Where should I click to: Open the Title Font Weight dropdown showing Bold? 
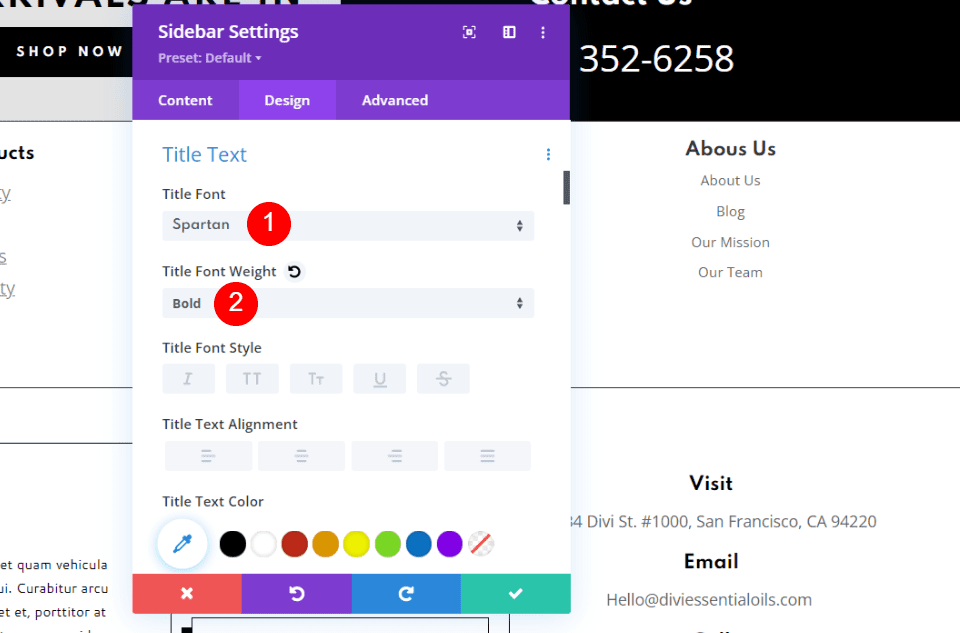click(347, 303)
